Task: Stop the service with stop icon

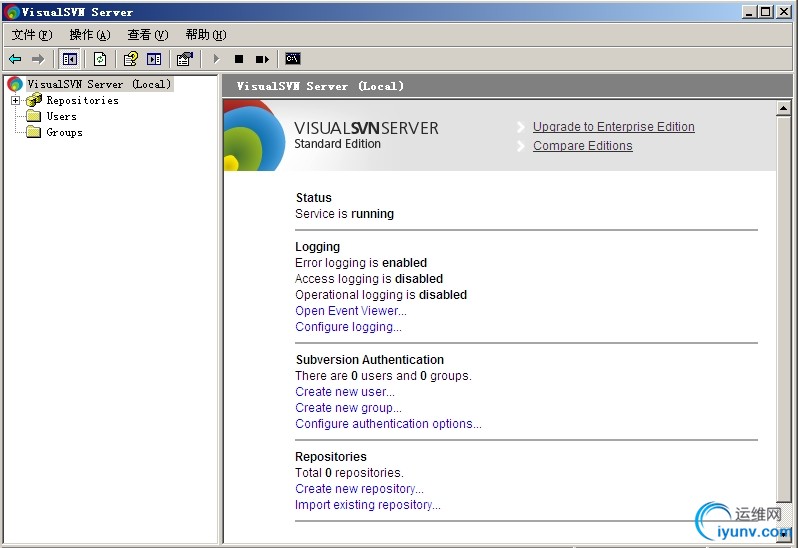Action: 239,60
